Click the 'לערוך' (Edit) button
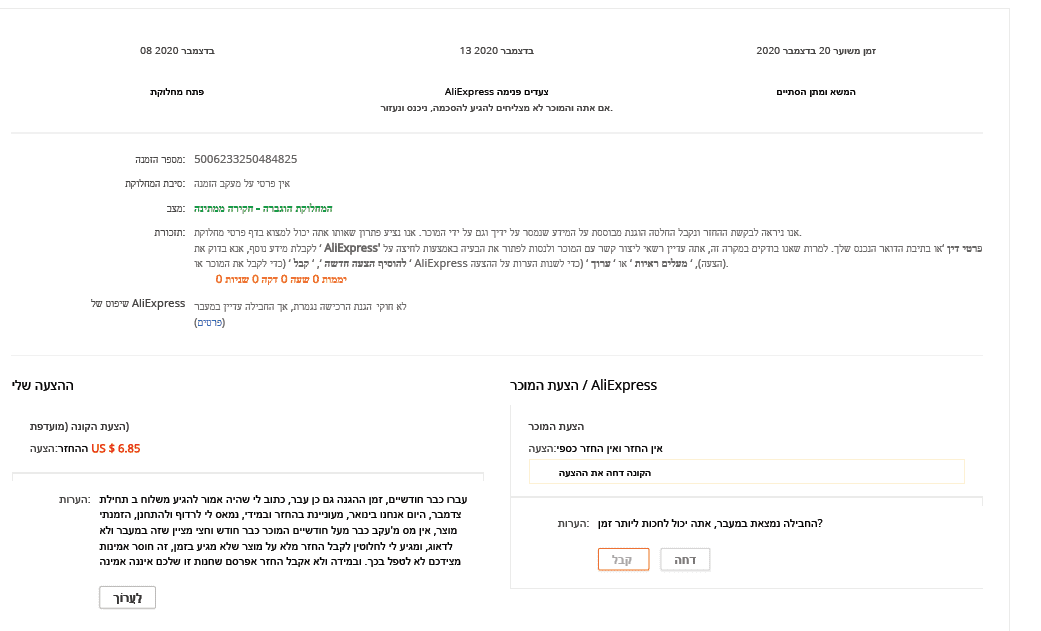 (127, 598)
